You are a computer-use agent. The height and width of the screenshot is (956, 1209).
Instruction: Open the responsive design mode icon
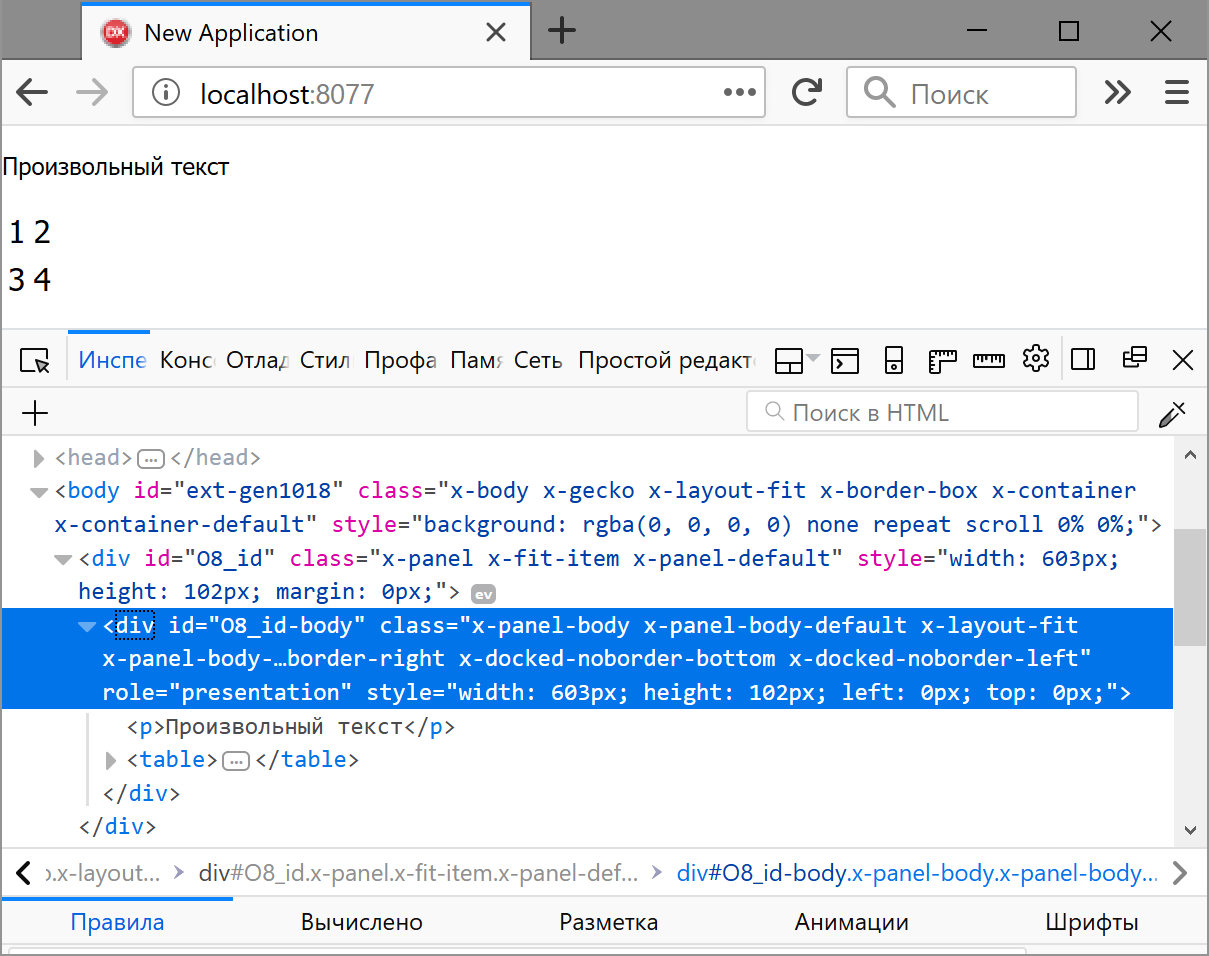click(x=895, y=360)
